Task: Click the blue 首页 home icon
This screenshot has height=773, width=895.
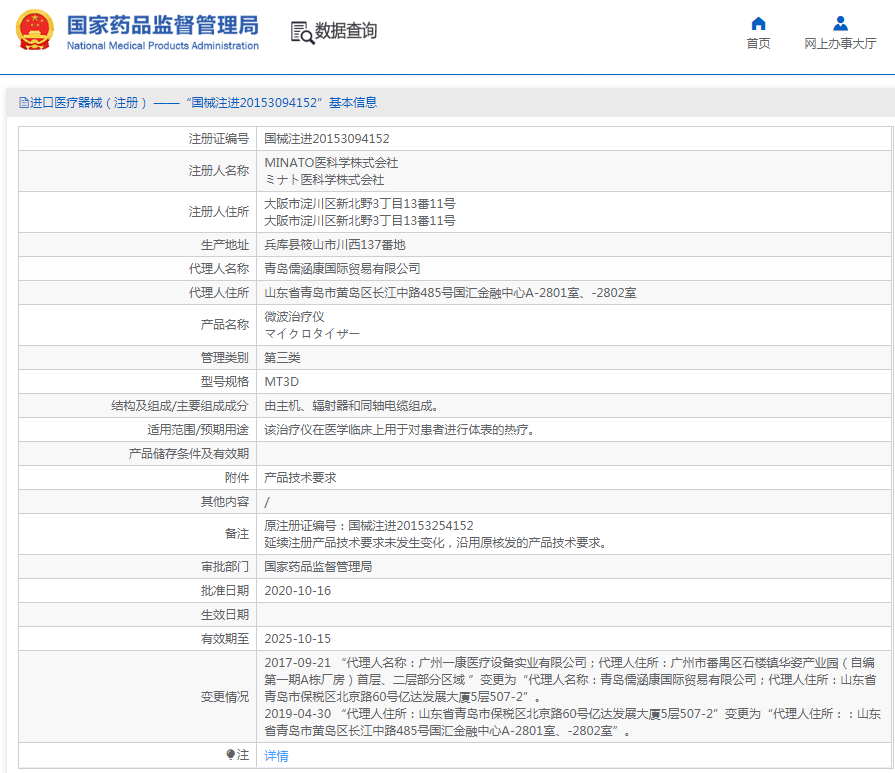Action: coord(757,22)
